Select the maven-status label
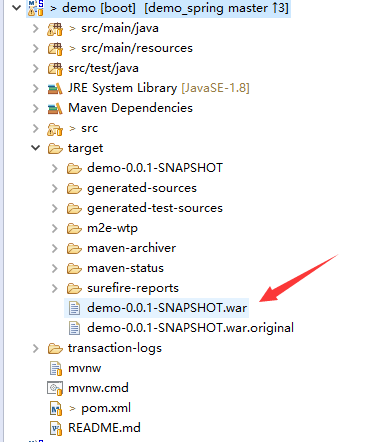Viewport: 392px width, 442px height. point(125,268)
